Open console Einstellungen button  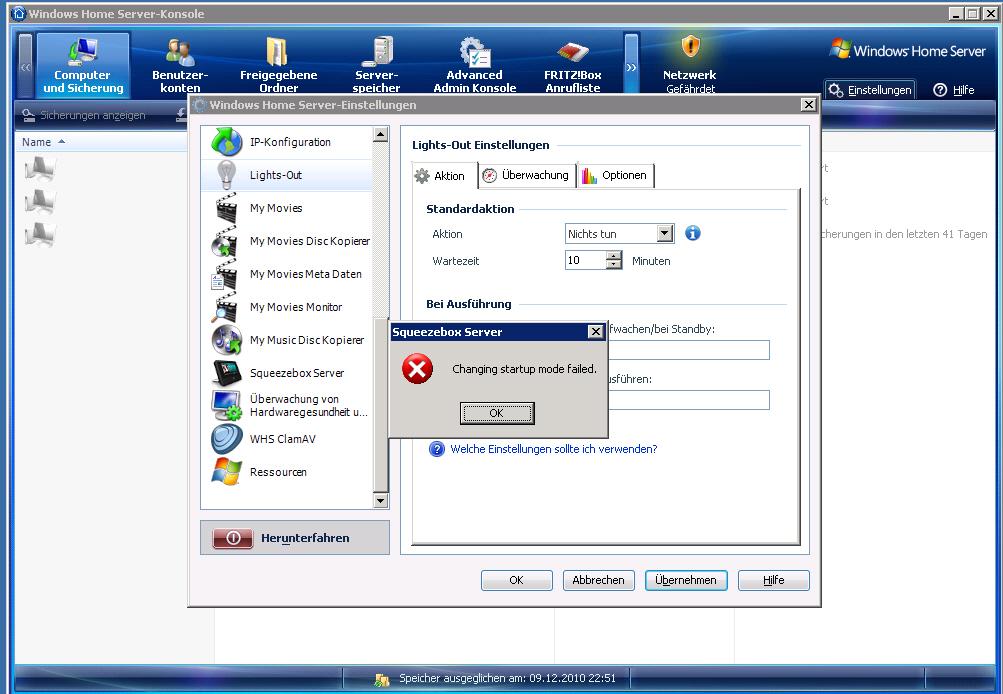(870, 90)
